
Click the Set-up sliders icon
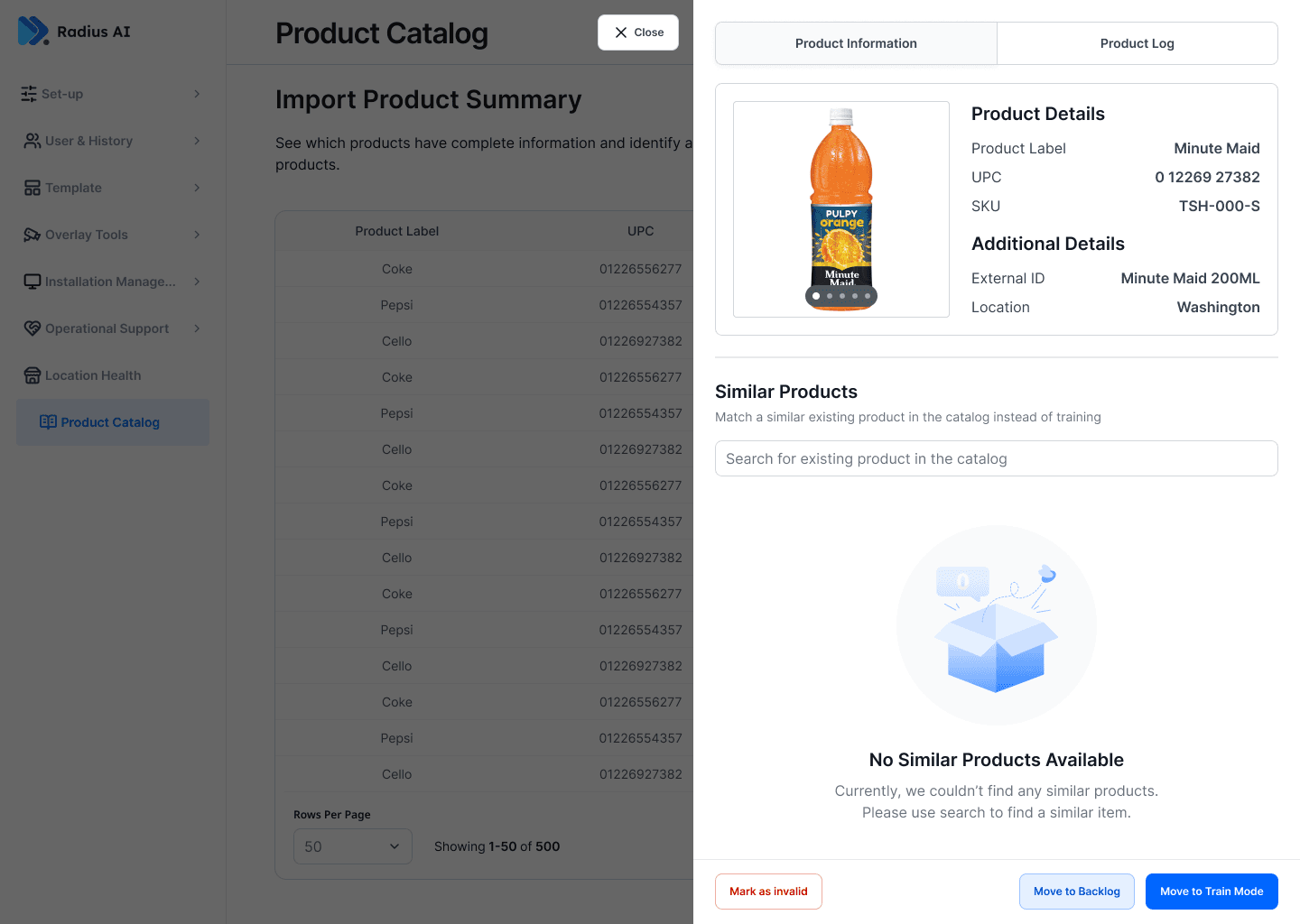[x=29, y=94]
